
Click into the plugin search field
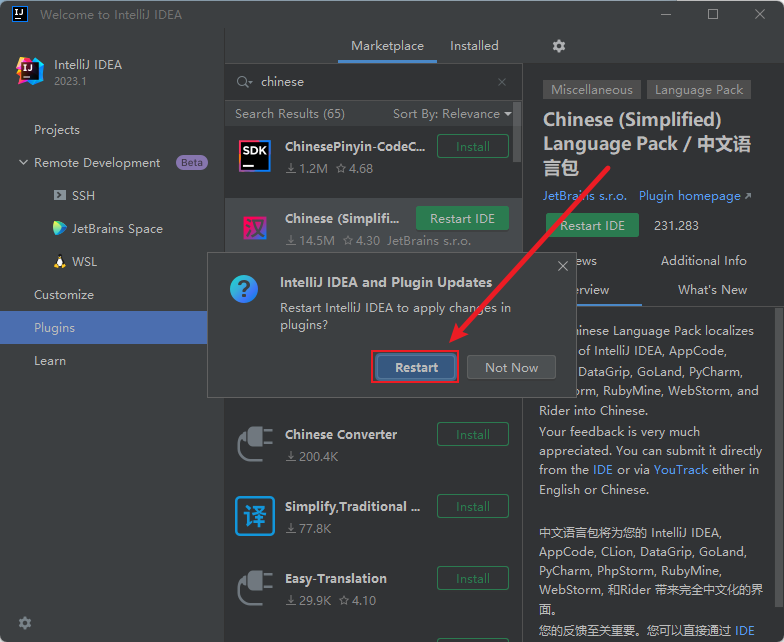click(x=375, y=82)
